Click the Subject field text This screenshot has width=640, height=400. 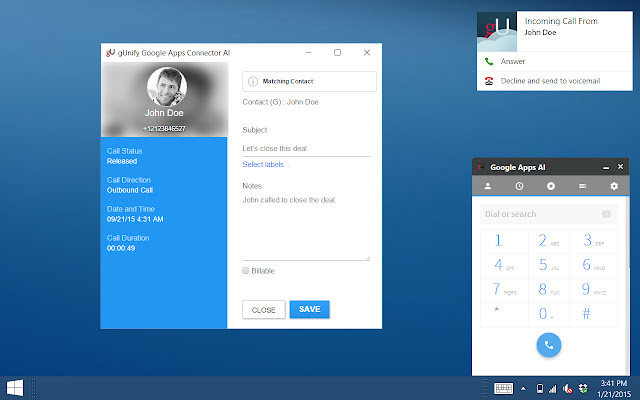(274, 149)
